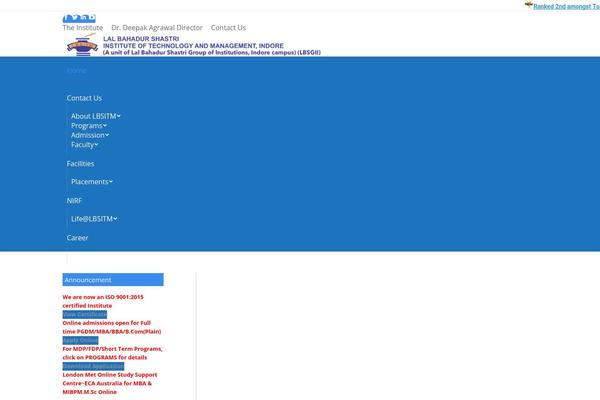Expand the Programs dropdown menu

89,126
